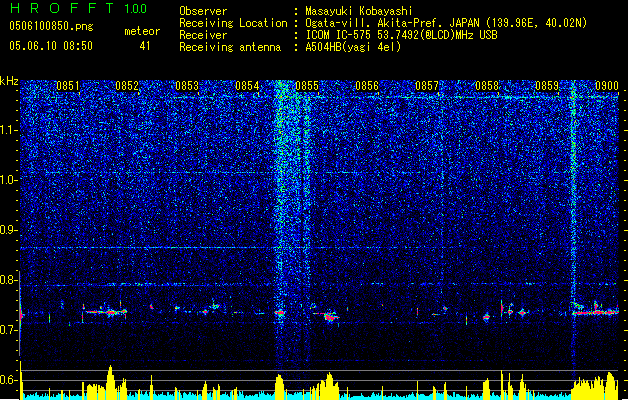The width and height of the screenshot is (629, 400).
Task: Click the meteor count 41
Action: point(145,46)
